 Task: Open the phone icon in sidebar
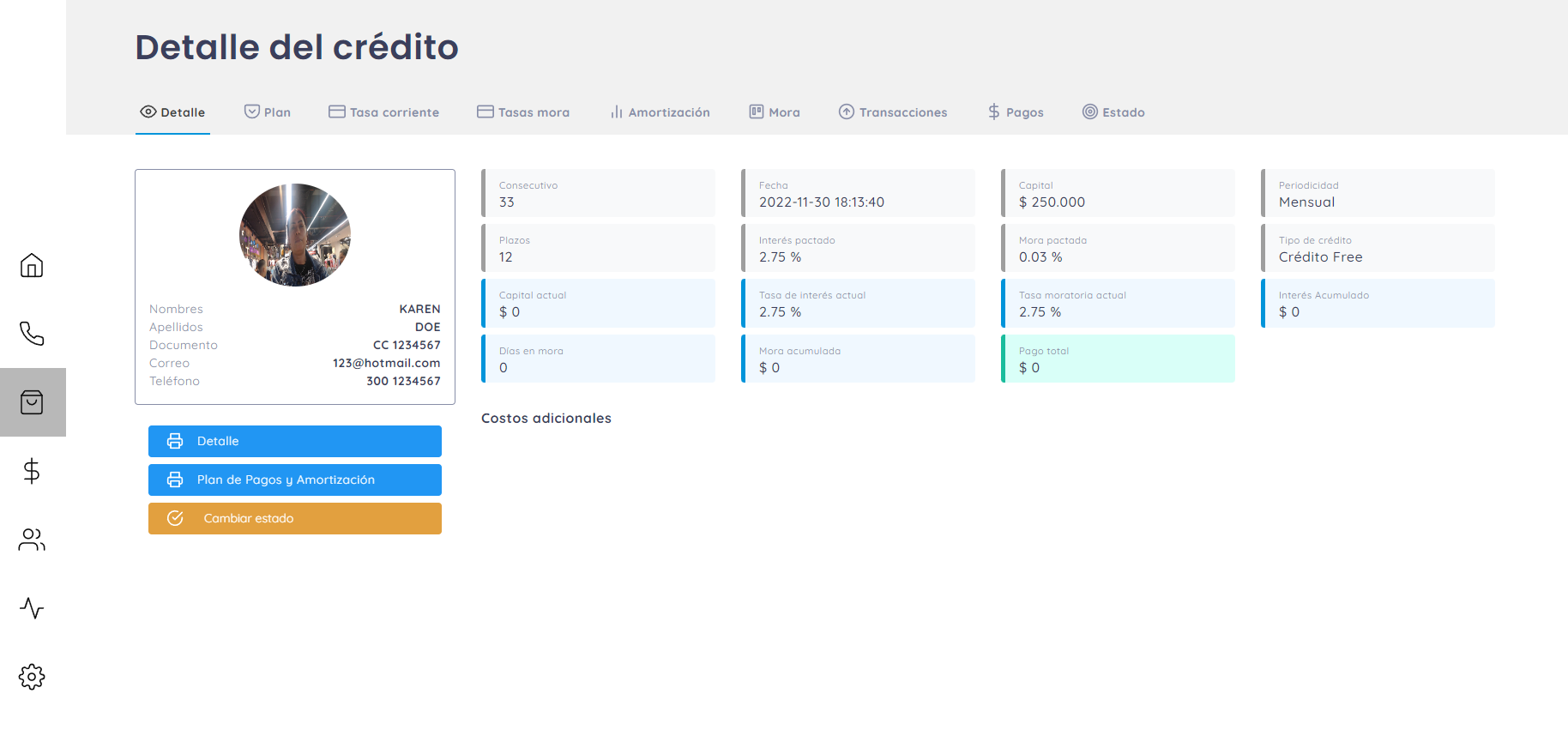[x=32, y=334]
